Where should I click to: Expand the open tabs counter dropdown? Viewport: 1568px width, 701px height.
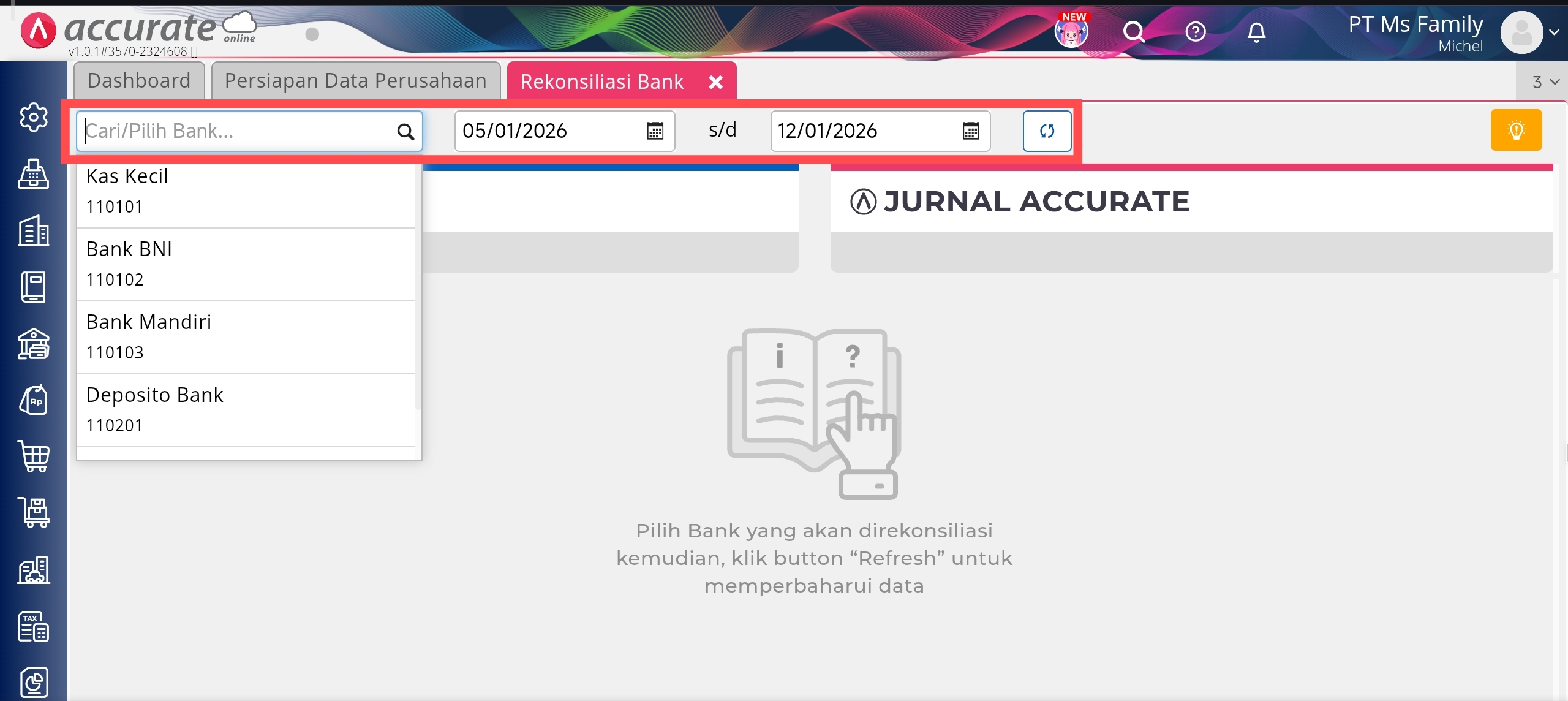pyautogui.click(x=1545, y=82)
